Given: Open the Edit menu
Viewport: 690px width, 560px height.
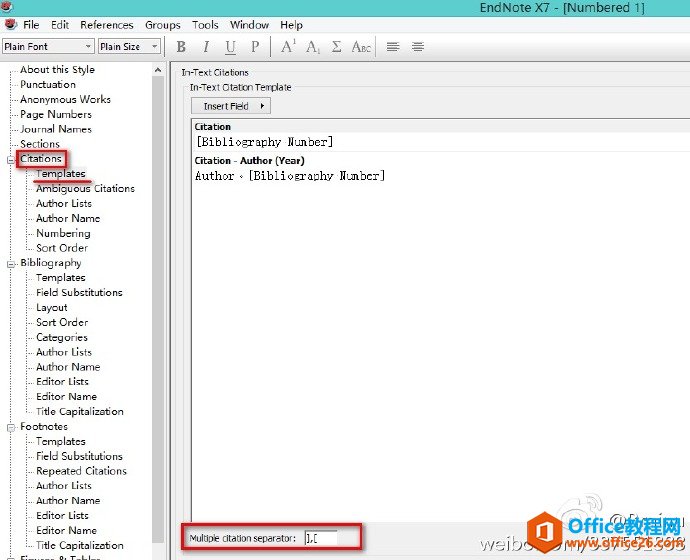Looking at the screenshot, I should pyautogui.click(x=60, y=25).
